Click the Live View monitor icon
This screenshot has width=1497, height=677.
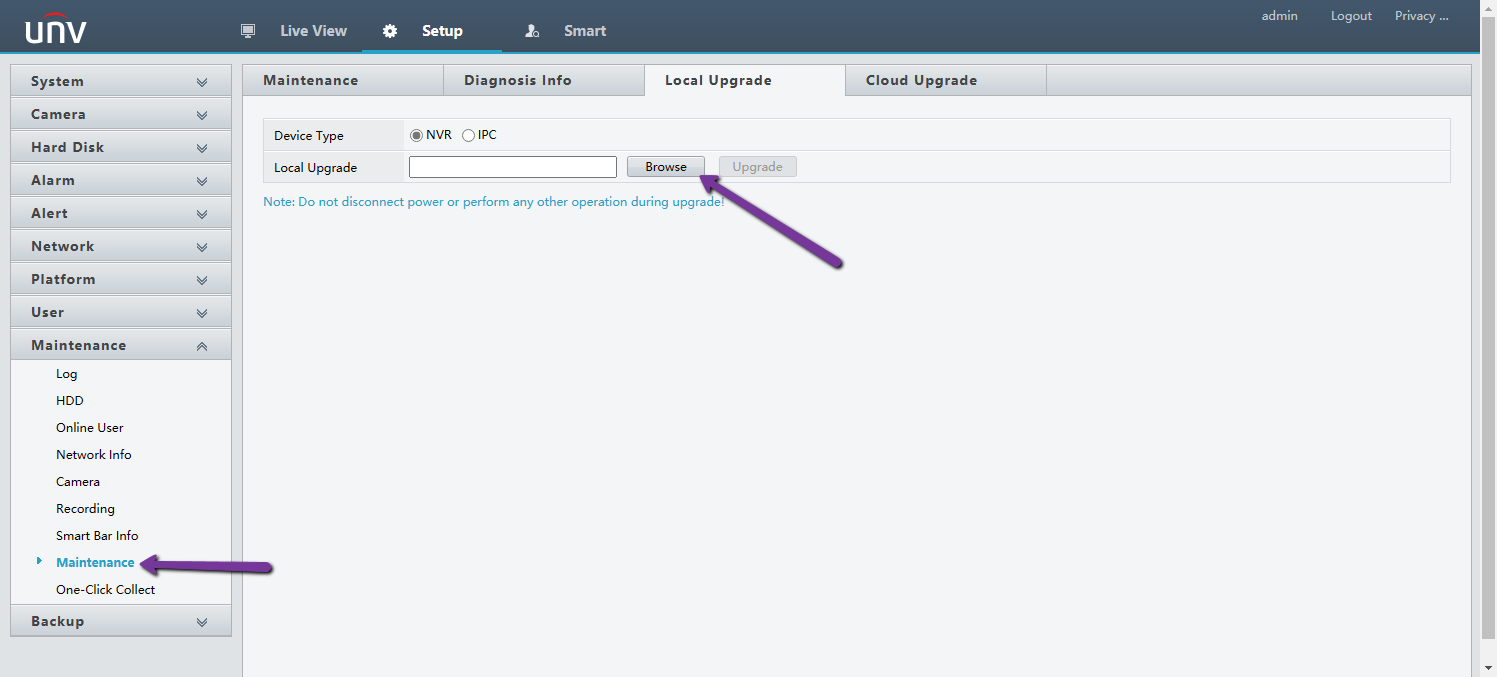pos(248,31)
